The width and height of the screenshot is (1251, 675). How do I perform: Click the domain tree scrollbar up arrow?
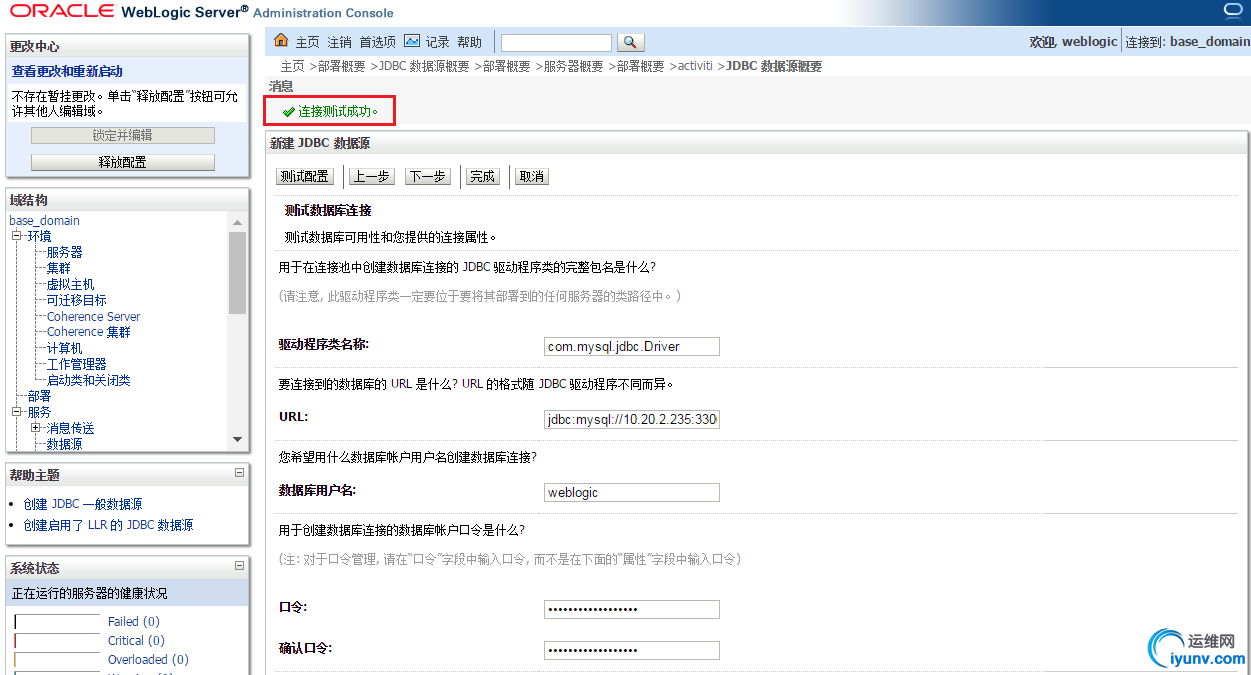point(237,222)
